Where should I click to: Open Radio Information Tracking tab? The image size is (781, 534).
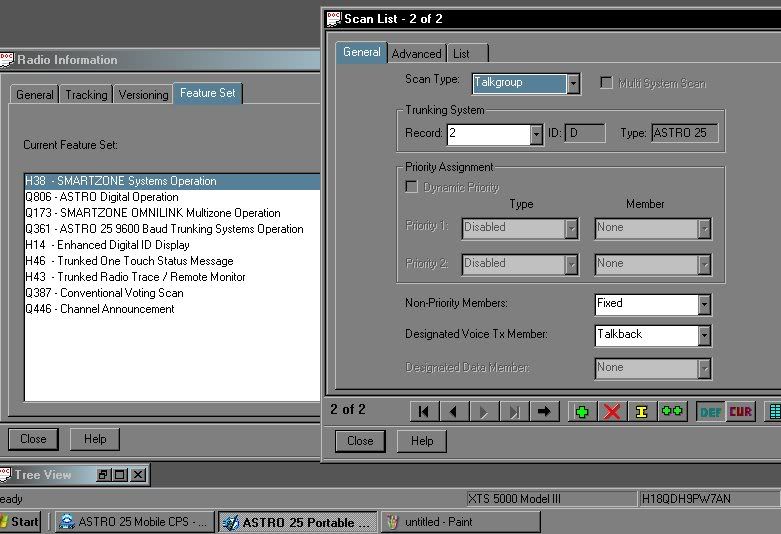(86, 95)
